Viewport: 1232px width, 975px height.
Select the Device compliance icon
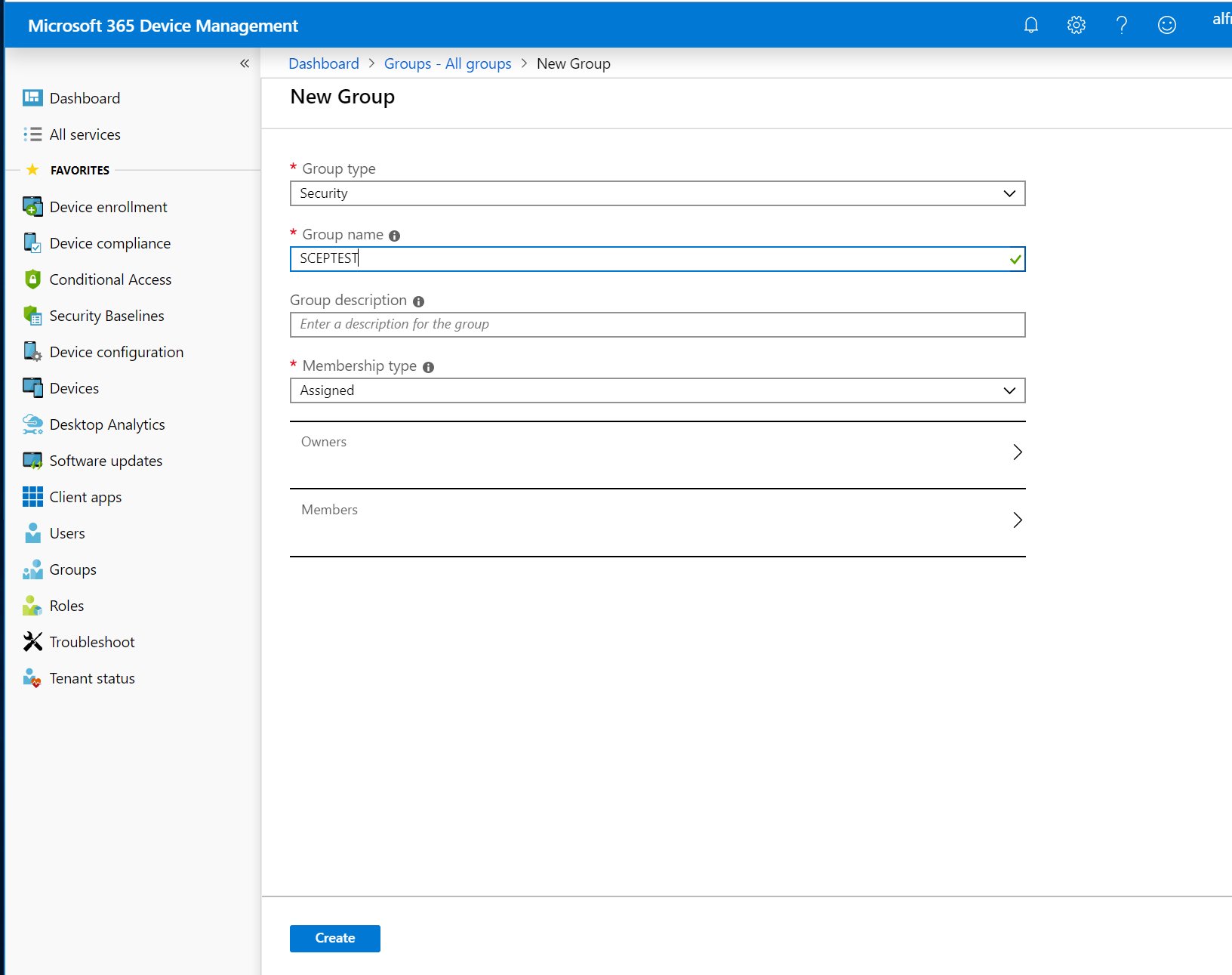[x=32, y=242]
